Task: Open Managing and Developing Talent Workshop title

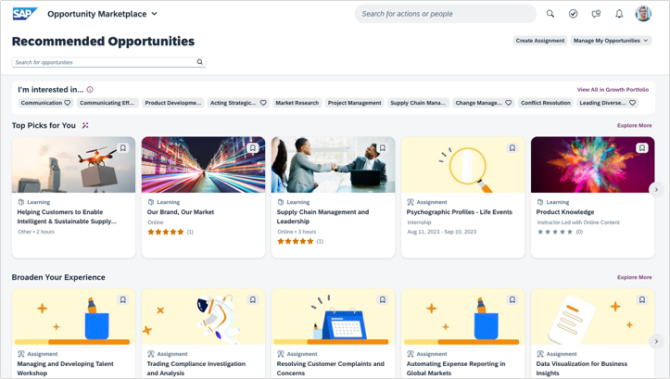Action: (65, 368)
